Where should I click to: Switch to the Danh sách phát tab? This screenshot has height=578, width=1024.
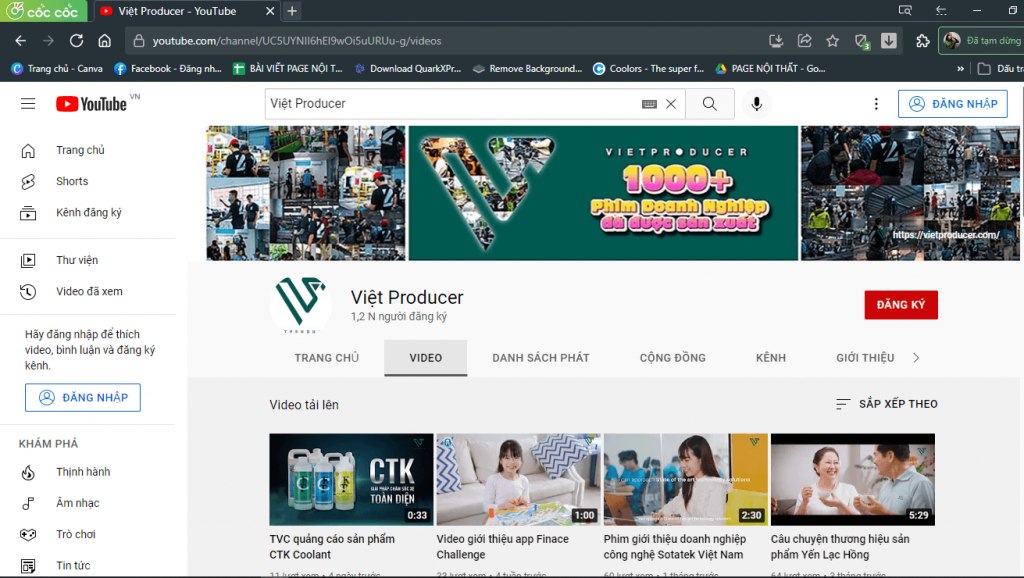point(540,357)
